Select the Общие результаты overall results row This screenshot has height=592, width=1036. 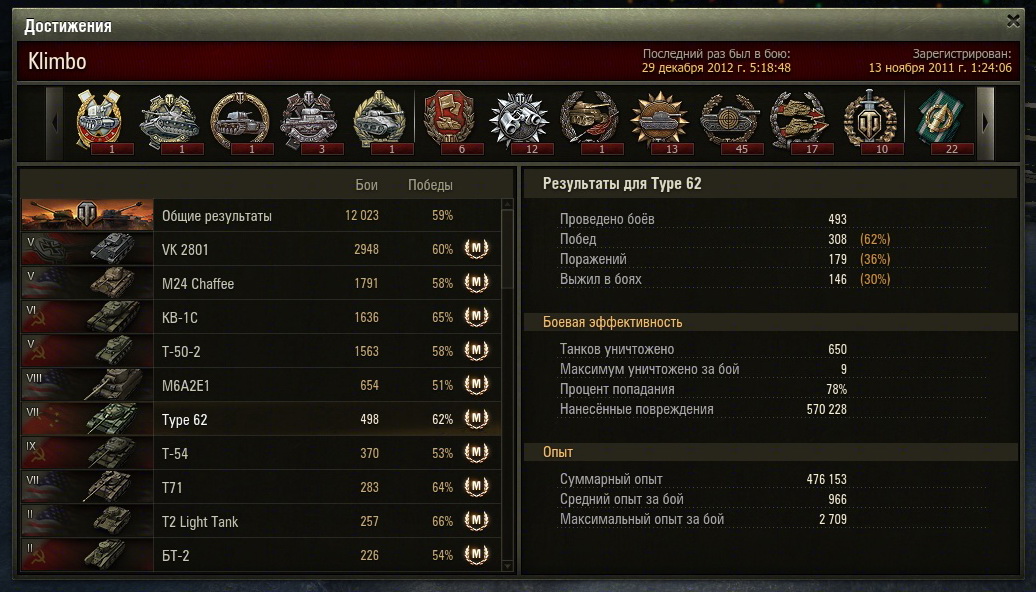(x=261, y=215)
